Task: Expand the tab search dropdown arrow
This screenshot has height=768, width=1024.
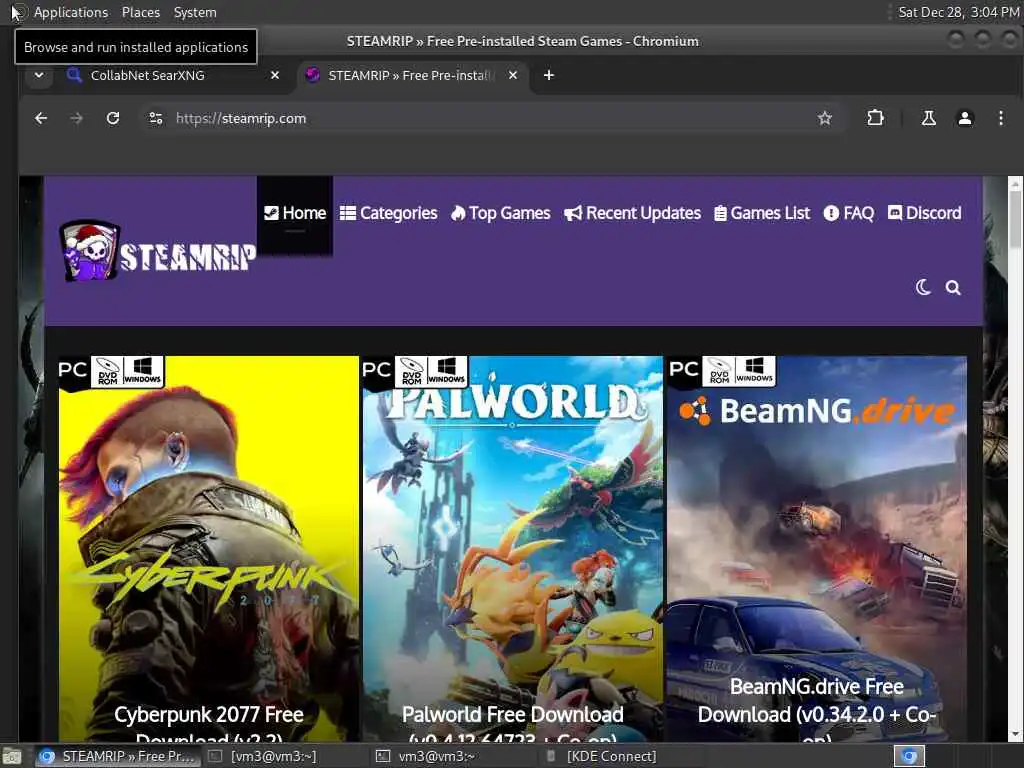Action: 39,75
